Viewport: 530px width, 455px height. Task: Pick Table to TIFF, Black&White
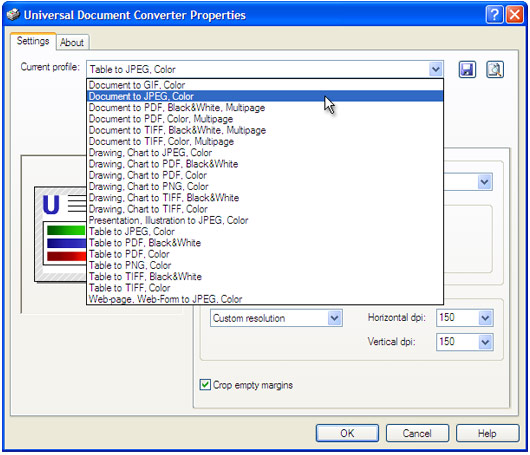[x=265, y=277]
